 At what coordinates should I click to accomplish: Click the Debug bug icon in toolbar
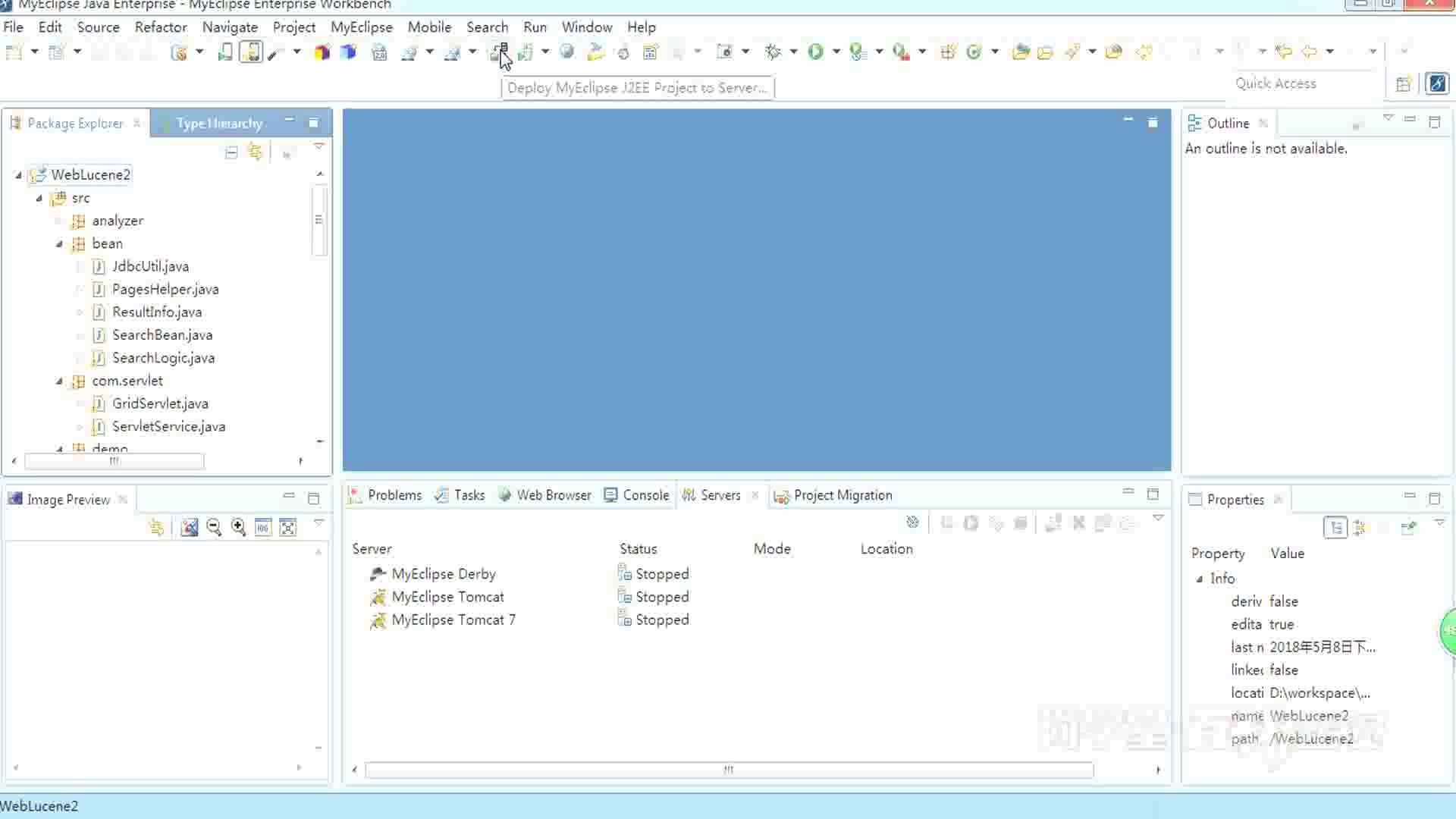tap(773, 52)
